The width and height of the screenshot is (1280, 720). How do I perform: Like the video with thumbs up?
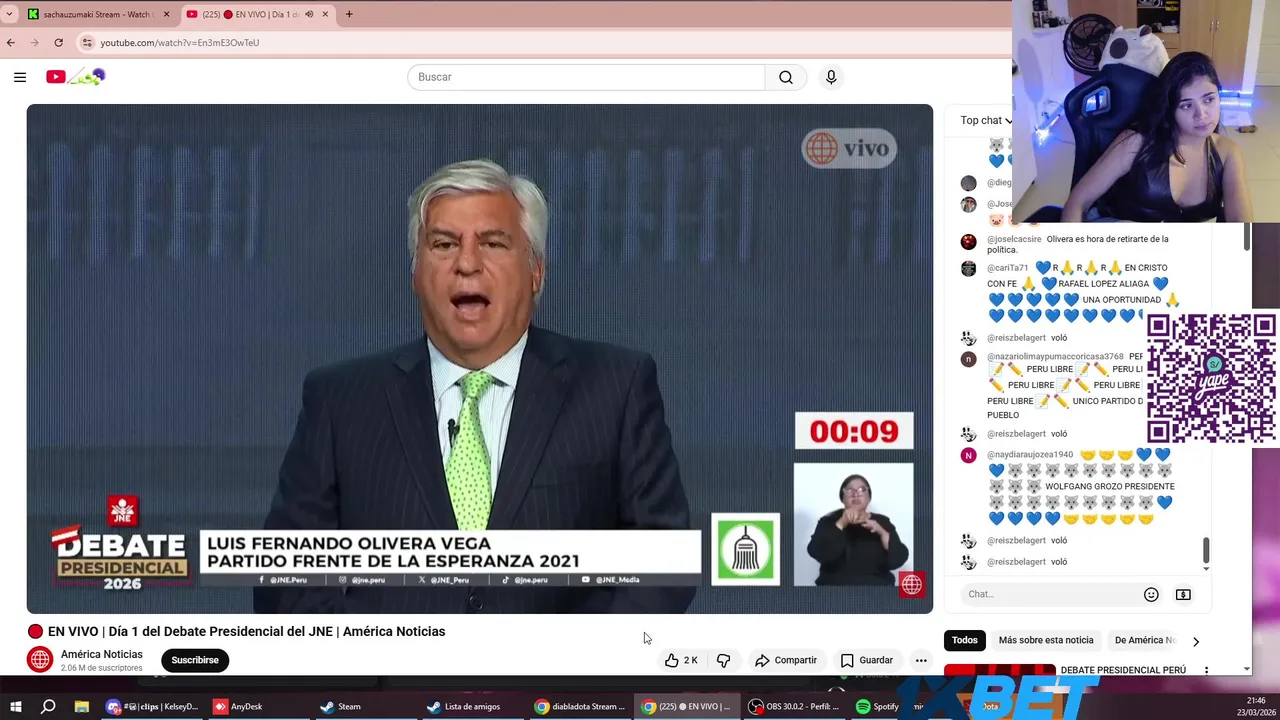681,660
